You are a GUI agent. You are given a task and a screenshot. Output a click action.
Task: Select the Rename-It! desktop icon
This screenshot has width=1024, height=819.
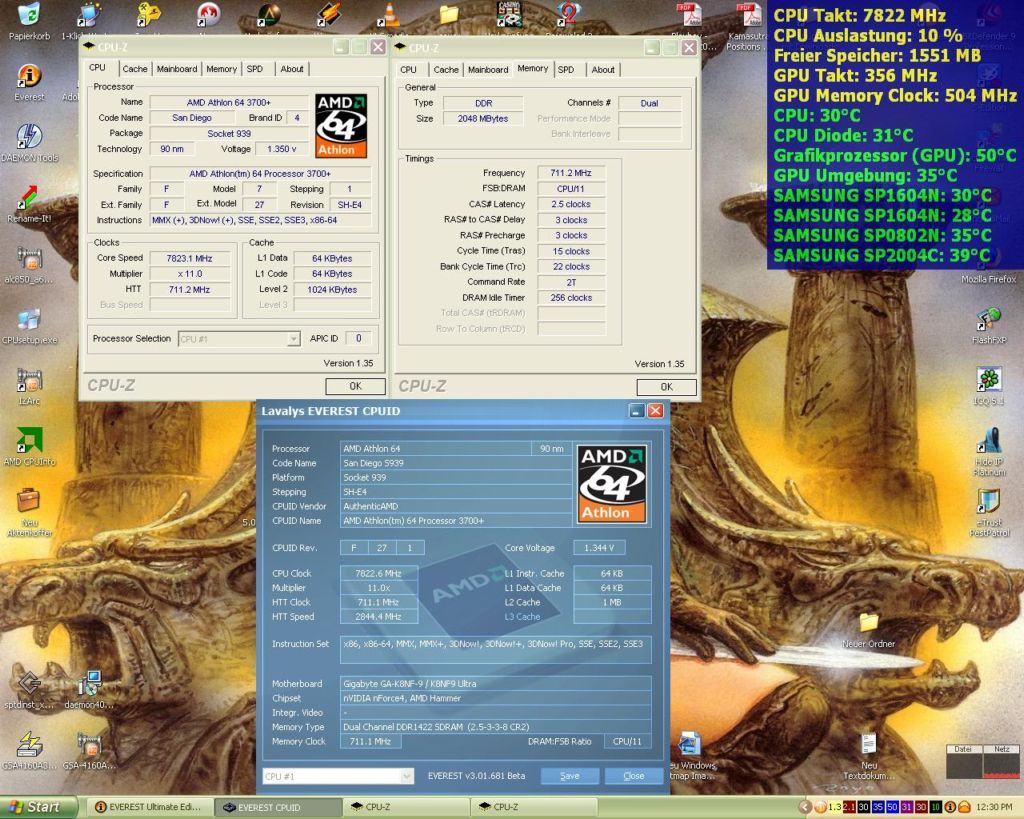[29, 197]
